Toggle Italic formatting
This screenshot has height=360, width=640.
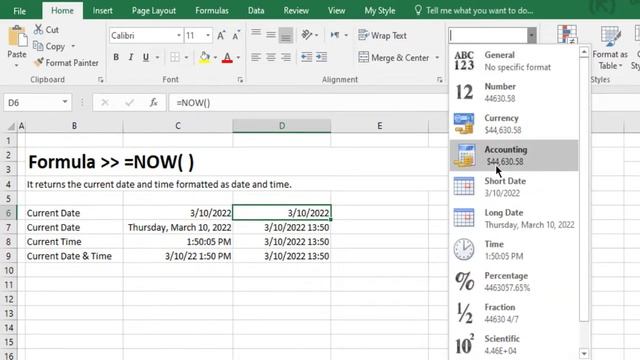[x=131, y=57]
